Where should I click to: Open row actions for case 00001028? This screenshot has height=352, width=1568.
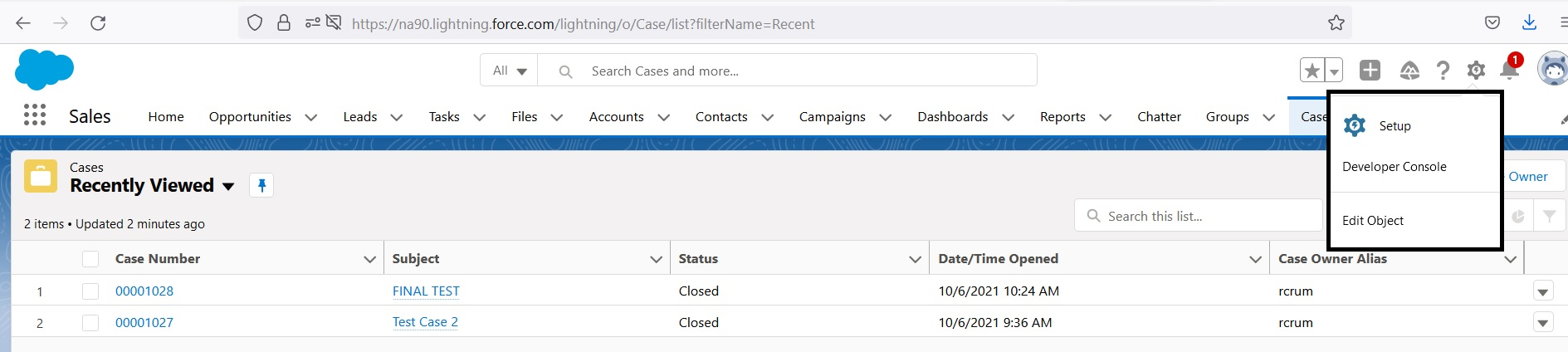(x=1542, y=291)
